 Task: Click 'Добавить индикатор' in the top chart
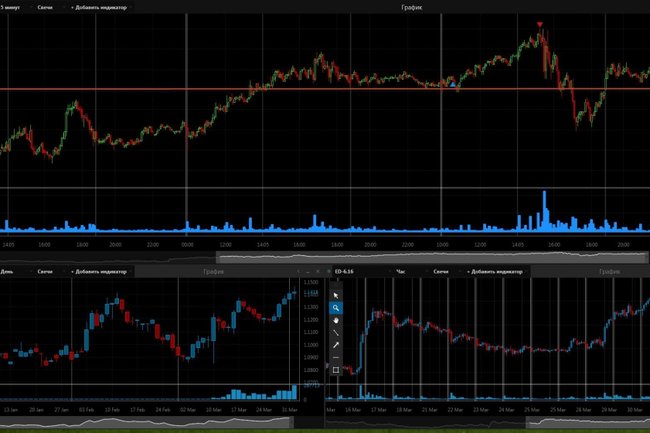(x=98, y=7)
